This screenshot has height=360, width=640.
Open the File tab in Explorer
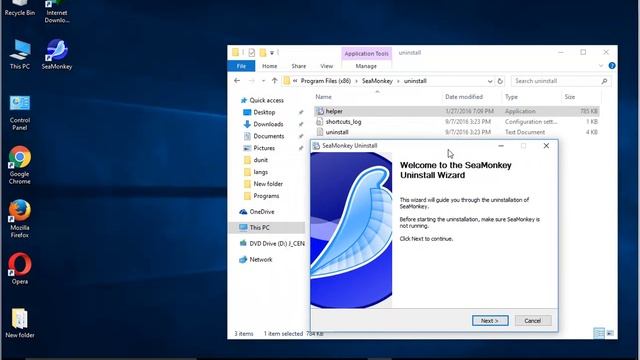point(241,66)
